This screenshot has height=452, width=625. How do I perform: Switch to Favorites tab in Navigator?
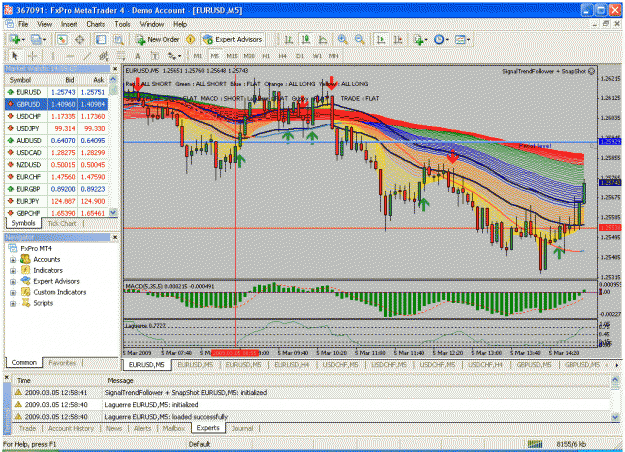(x=62, y=363)
